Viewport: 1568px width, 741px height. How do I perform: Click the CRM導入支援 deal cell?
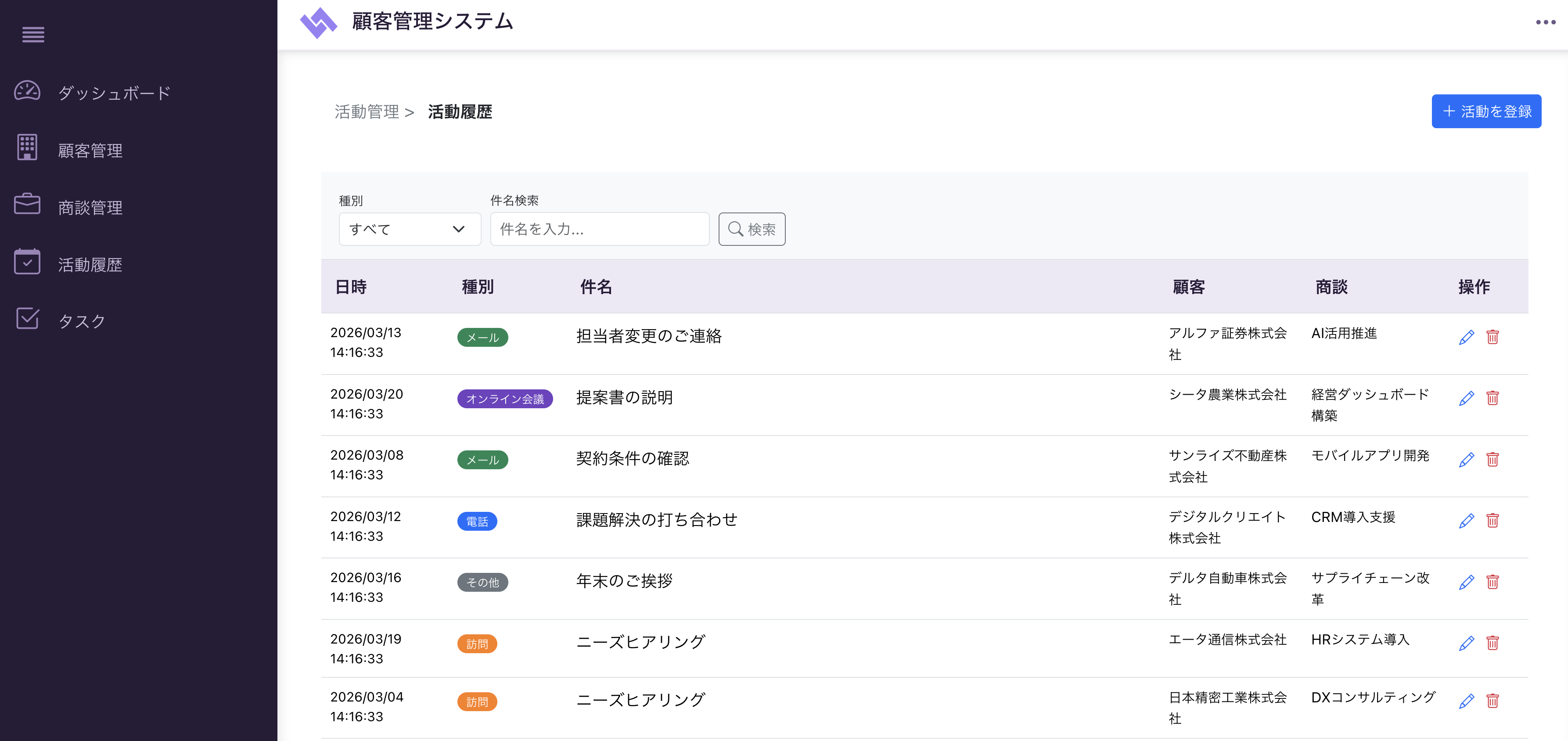tap(1353, 518)
